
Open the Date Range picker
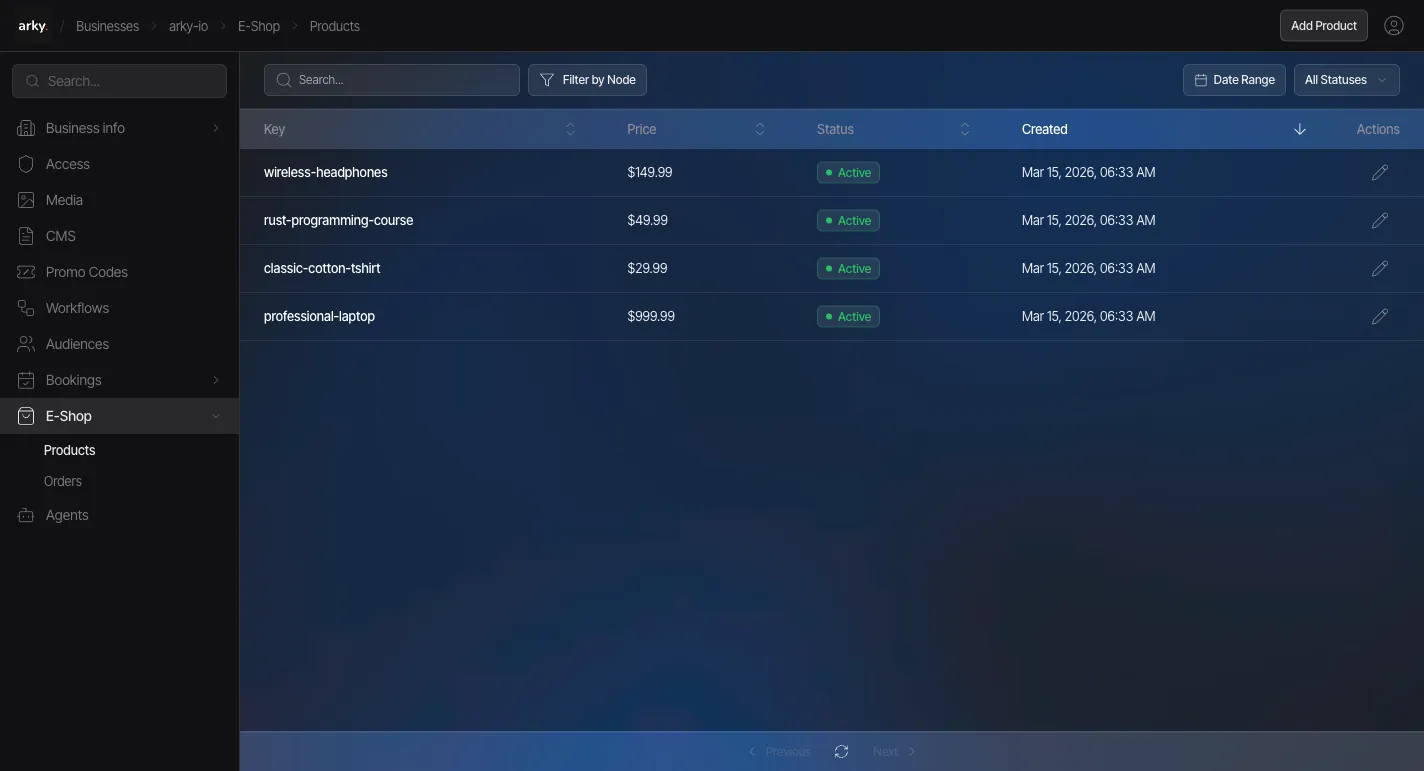[x=1234, y=80]
